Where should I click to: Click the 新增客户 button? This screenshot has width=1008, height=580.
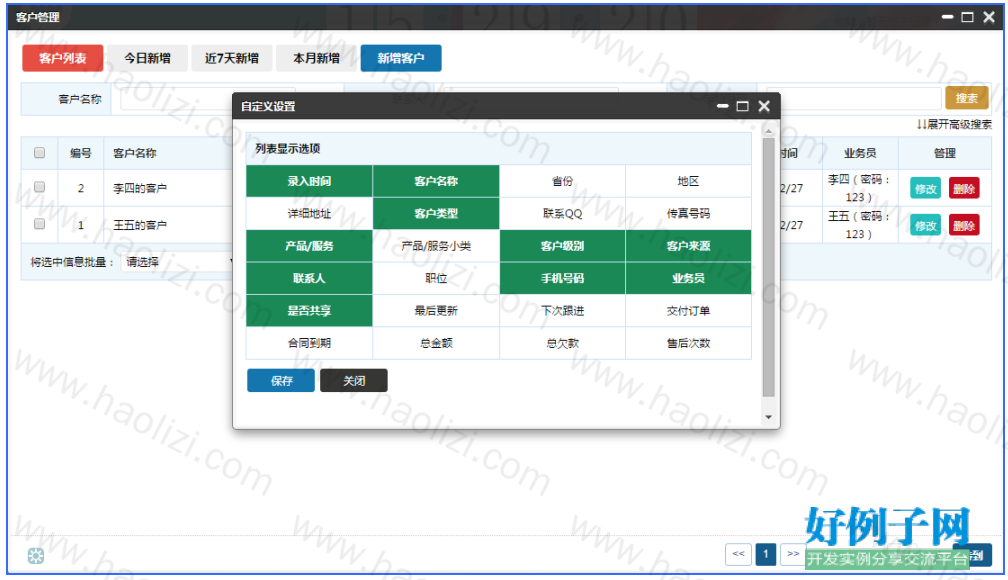coord(400,58)
